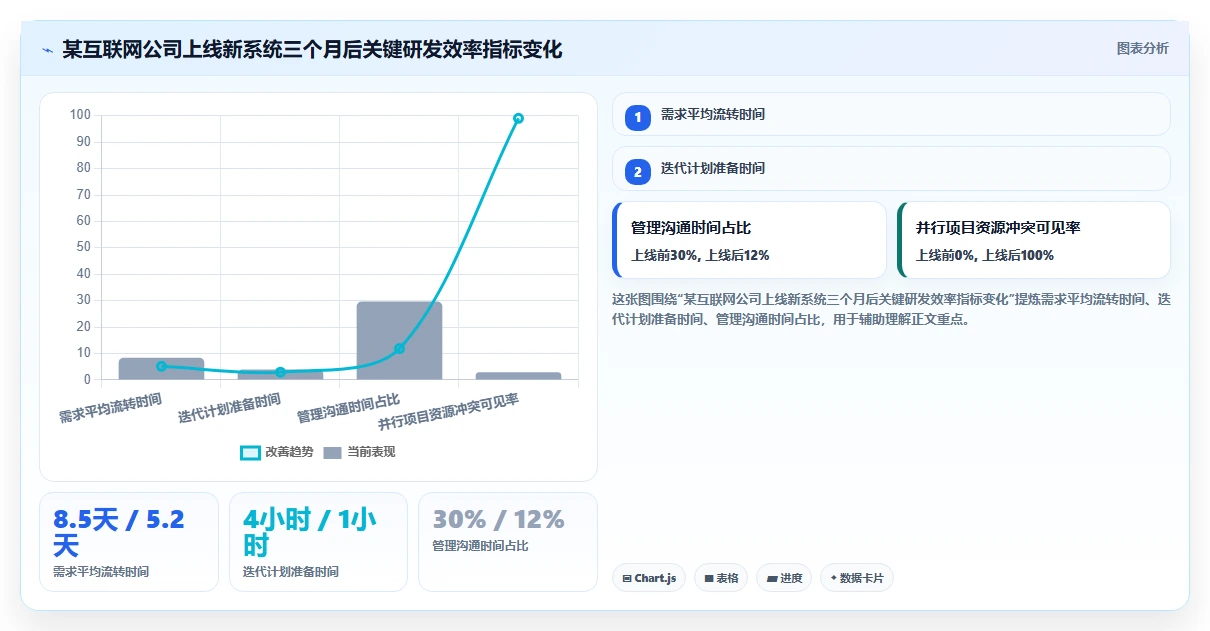This screenshot has height=631, width=1210.
Task: Click the x-axis label 管理沟通时间占比
Action: click(348, 408)
